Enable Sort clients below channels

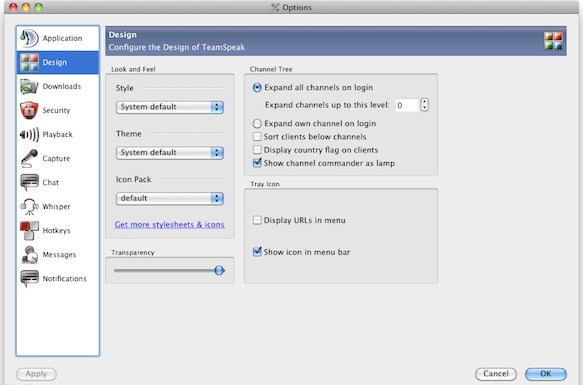click(257, 137)
